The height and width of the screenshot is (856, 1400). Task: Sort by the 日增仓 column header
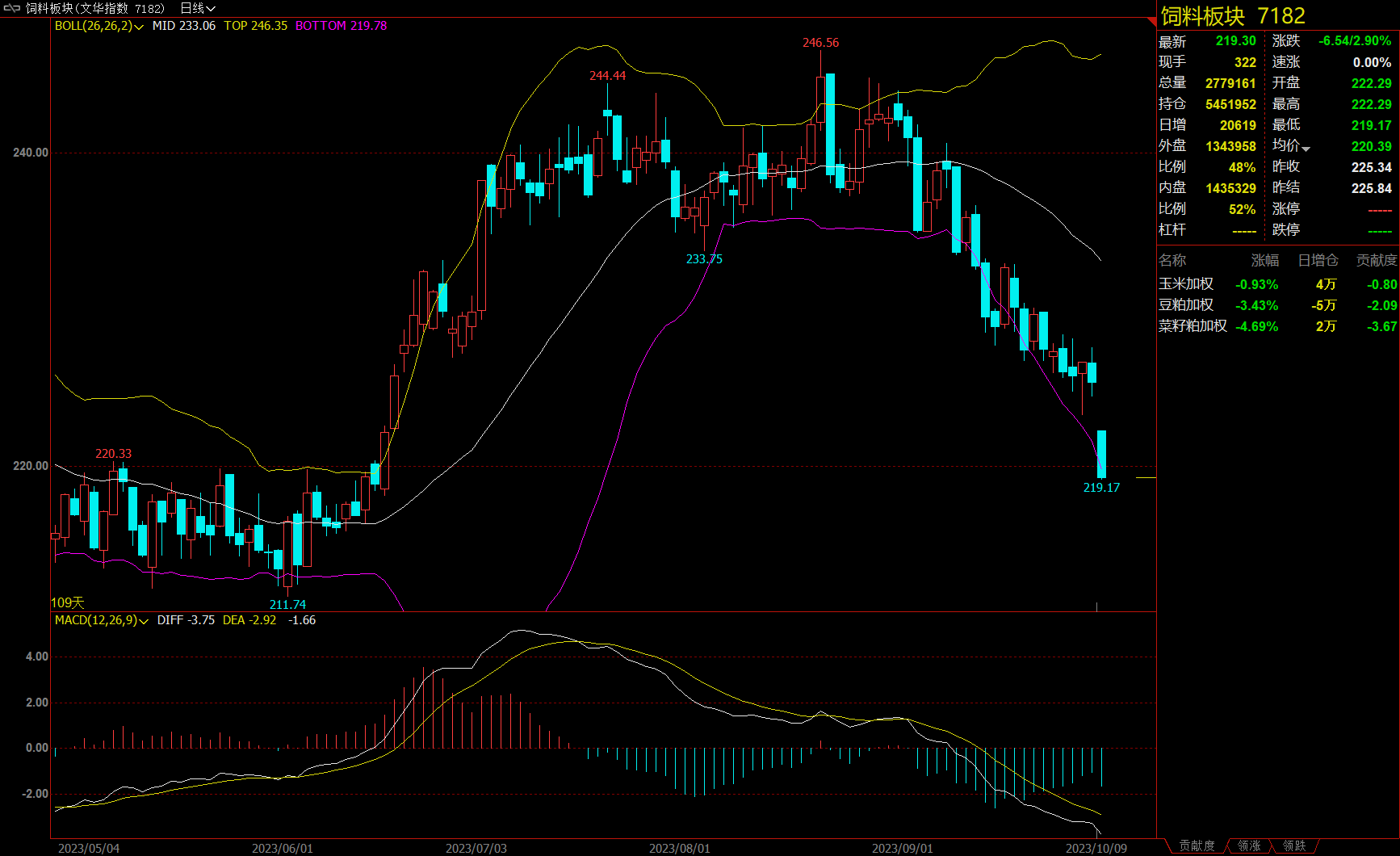point(1318,260)
